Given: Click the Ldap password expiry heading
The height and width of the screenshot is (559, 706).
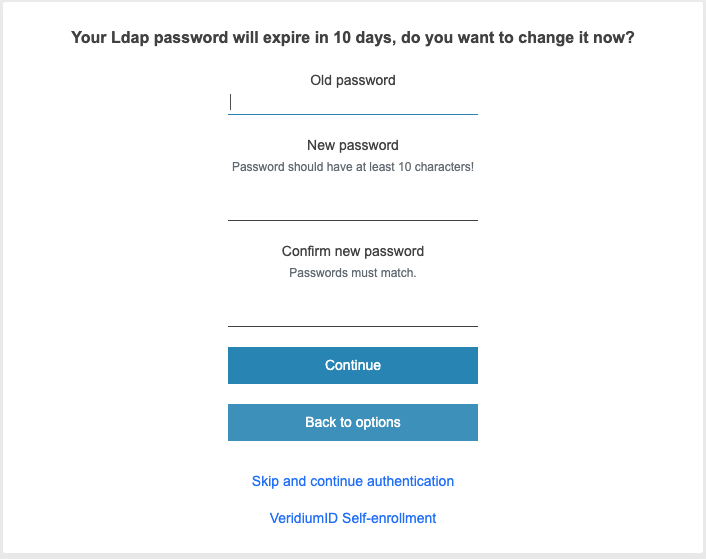Looking at the screenshot, I should [353, 38].
